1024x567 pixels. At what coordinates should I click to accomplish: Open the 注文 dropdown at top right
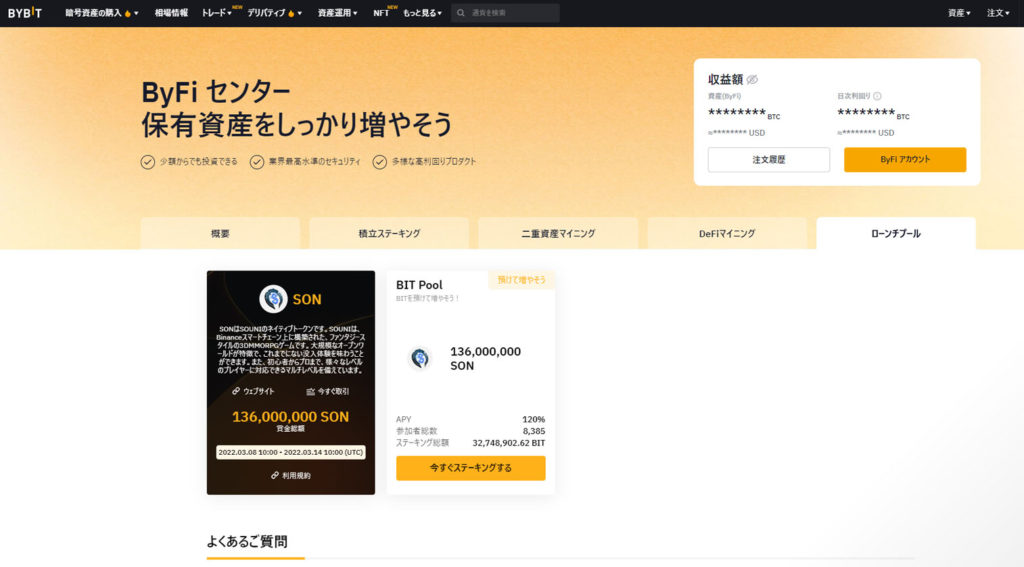coord(998,13)
